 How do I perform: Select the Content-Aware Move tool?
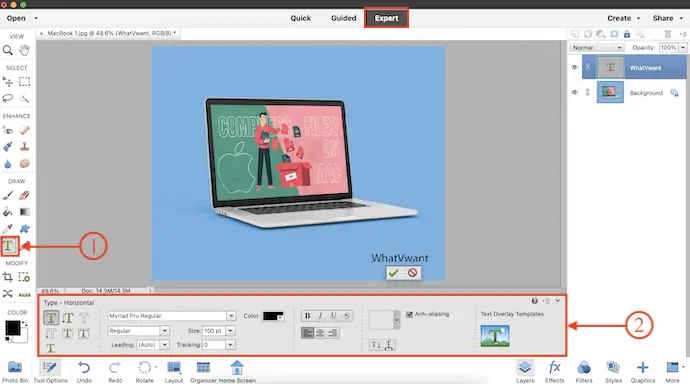click(x=7, y=293)
